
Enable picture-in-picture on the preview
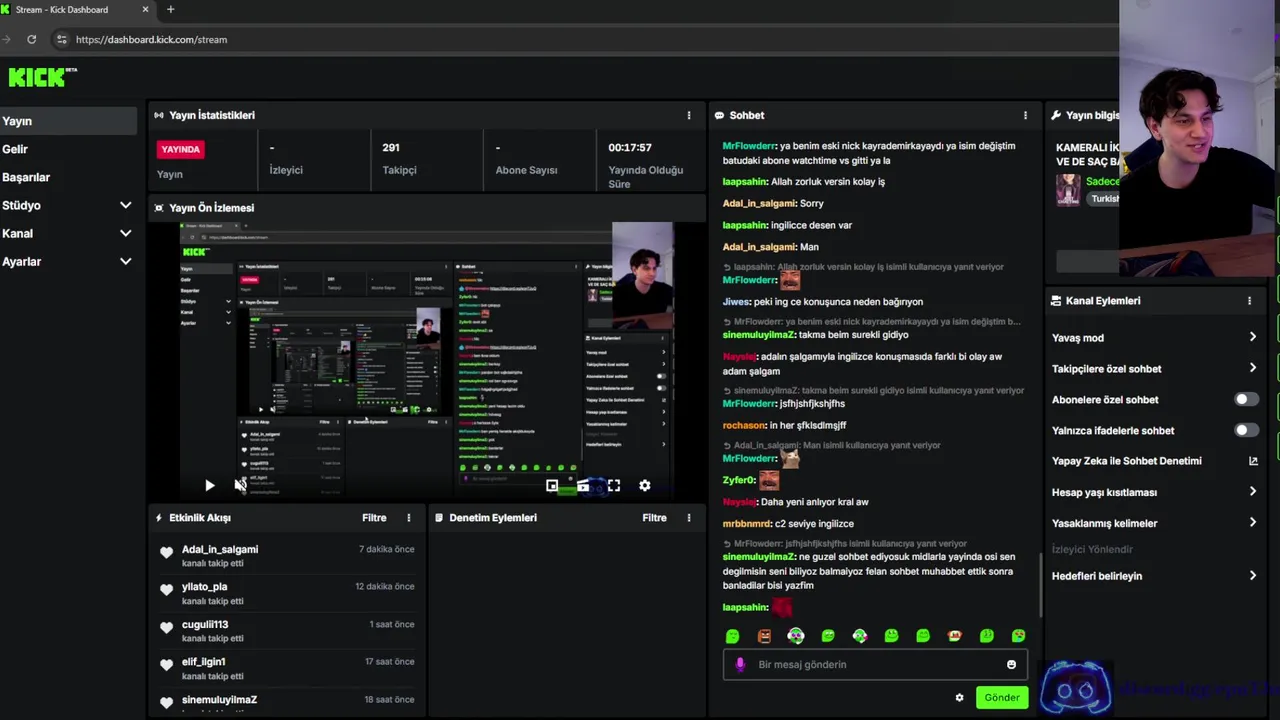pyautogui.click(x=552, y=486)
